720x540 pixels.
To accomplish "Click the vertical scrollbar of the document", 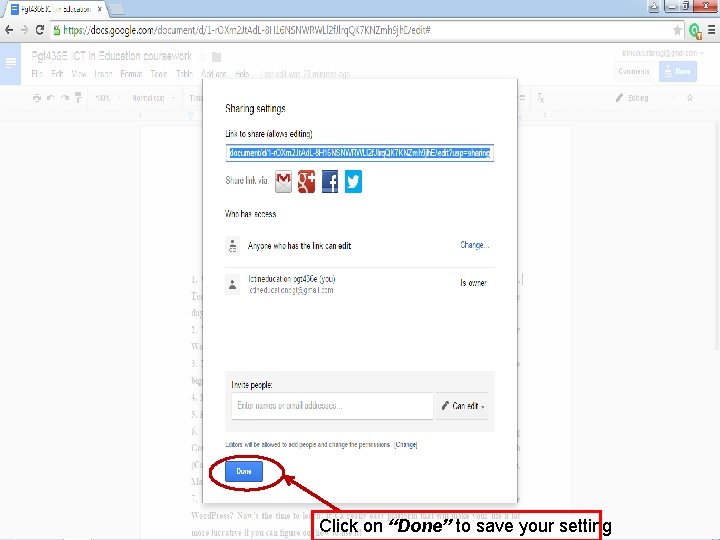I will (x=716, y=236).
